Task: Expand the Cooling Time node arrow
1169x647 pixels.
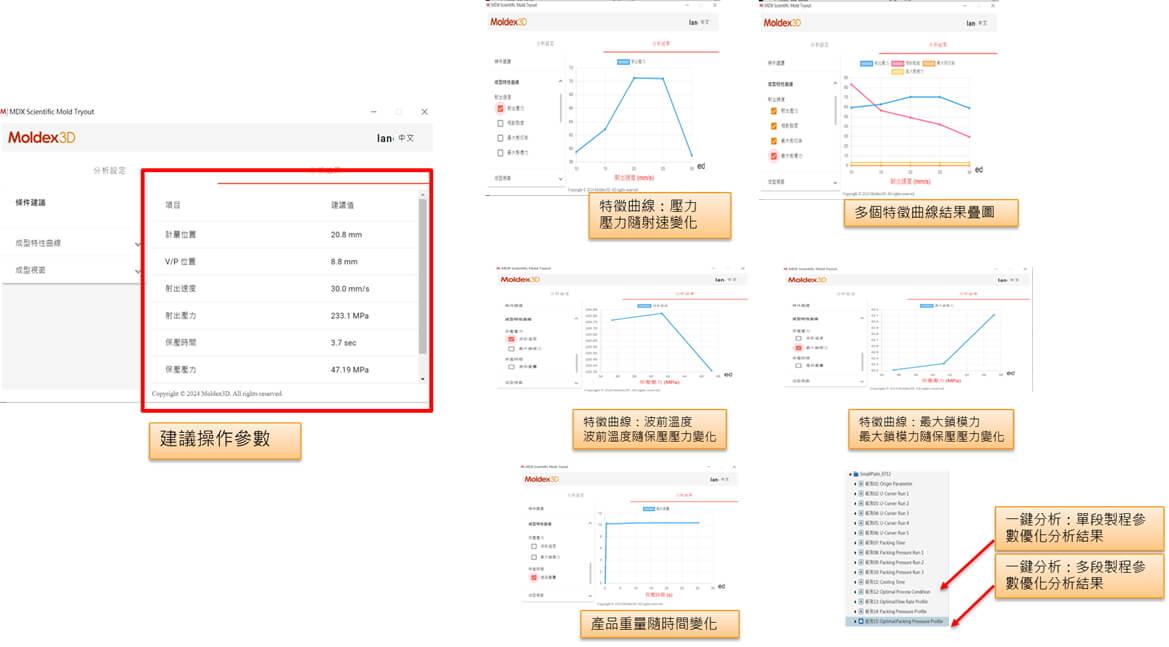Action: (854, 582)
